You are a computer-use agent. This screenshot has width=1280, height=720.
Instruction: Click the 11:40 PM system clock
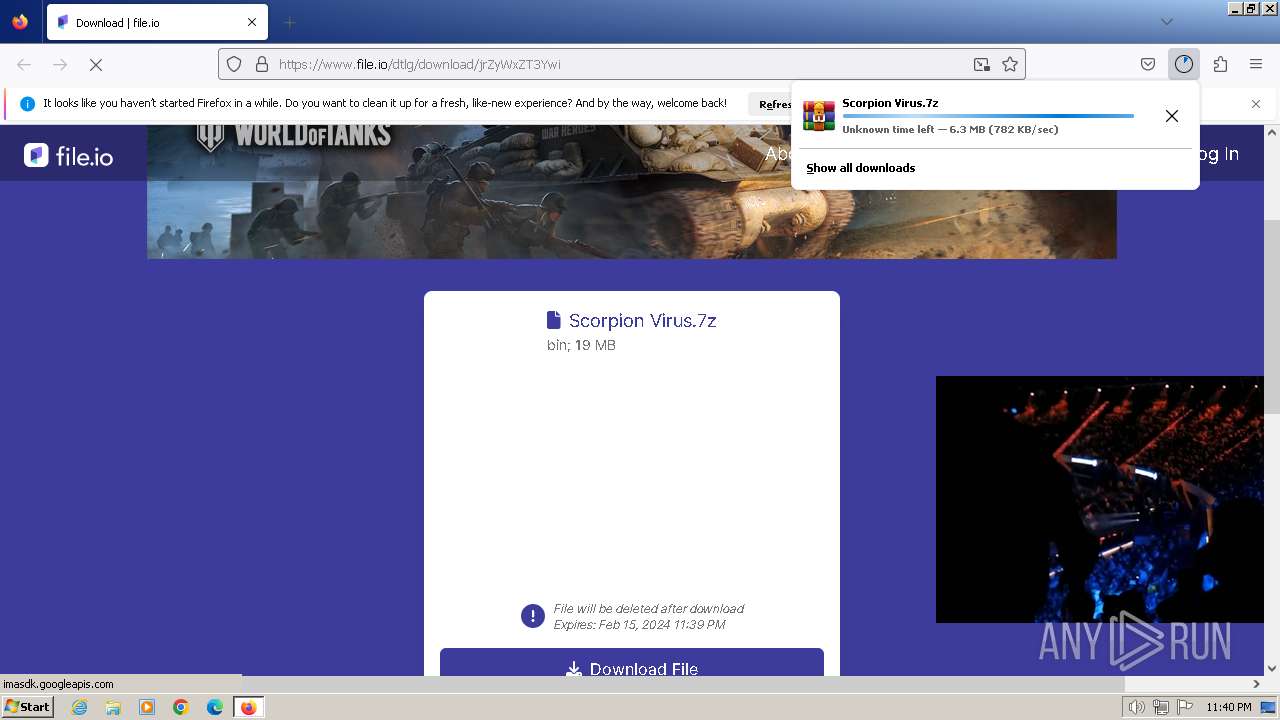[1229, 707]
